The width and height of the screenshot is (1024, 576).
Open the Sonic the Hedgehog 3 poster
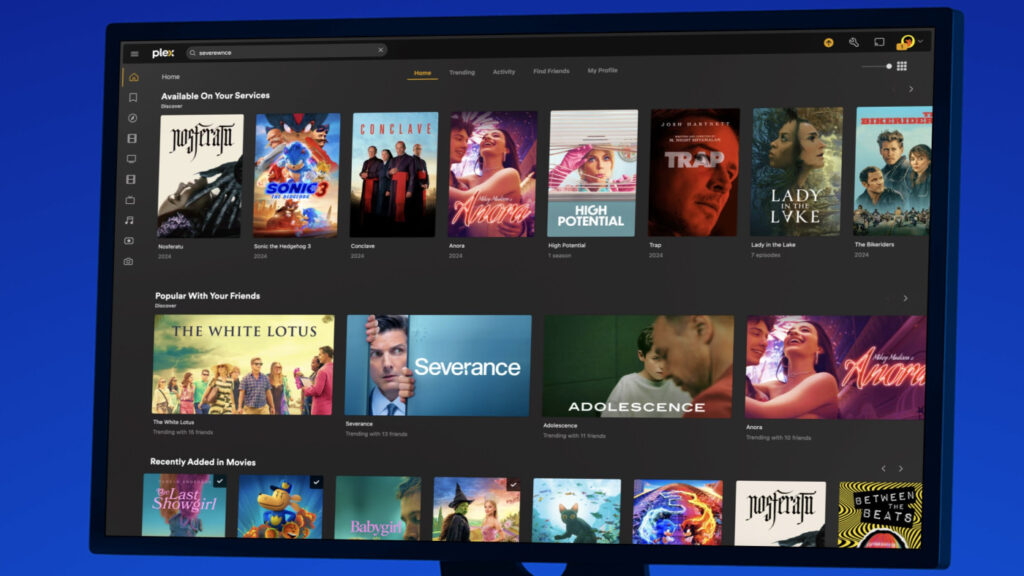pos(296,175)
